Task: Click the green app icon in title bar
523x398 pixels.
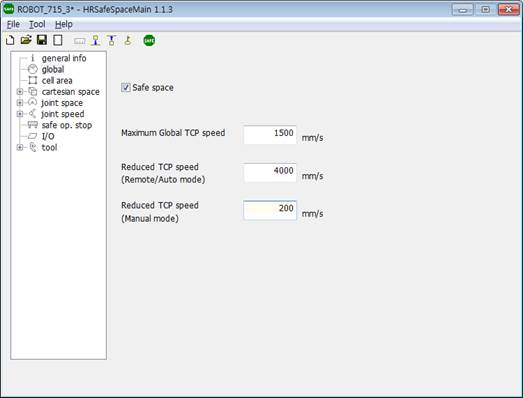Action: pos(8,9)
